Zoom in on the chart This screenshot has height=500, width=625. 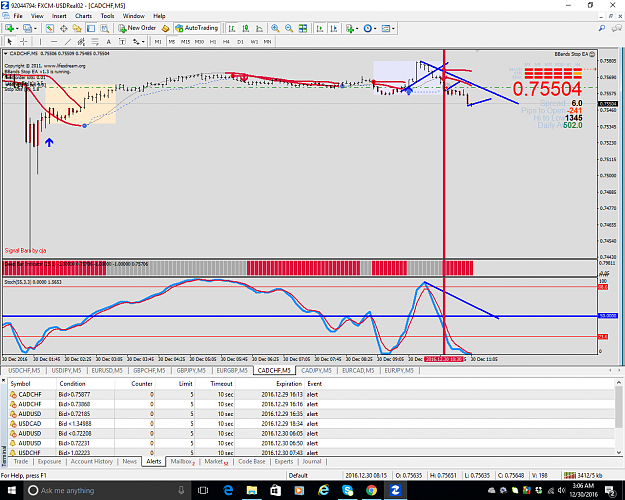pyautogui.click(x=275, y=28)
